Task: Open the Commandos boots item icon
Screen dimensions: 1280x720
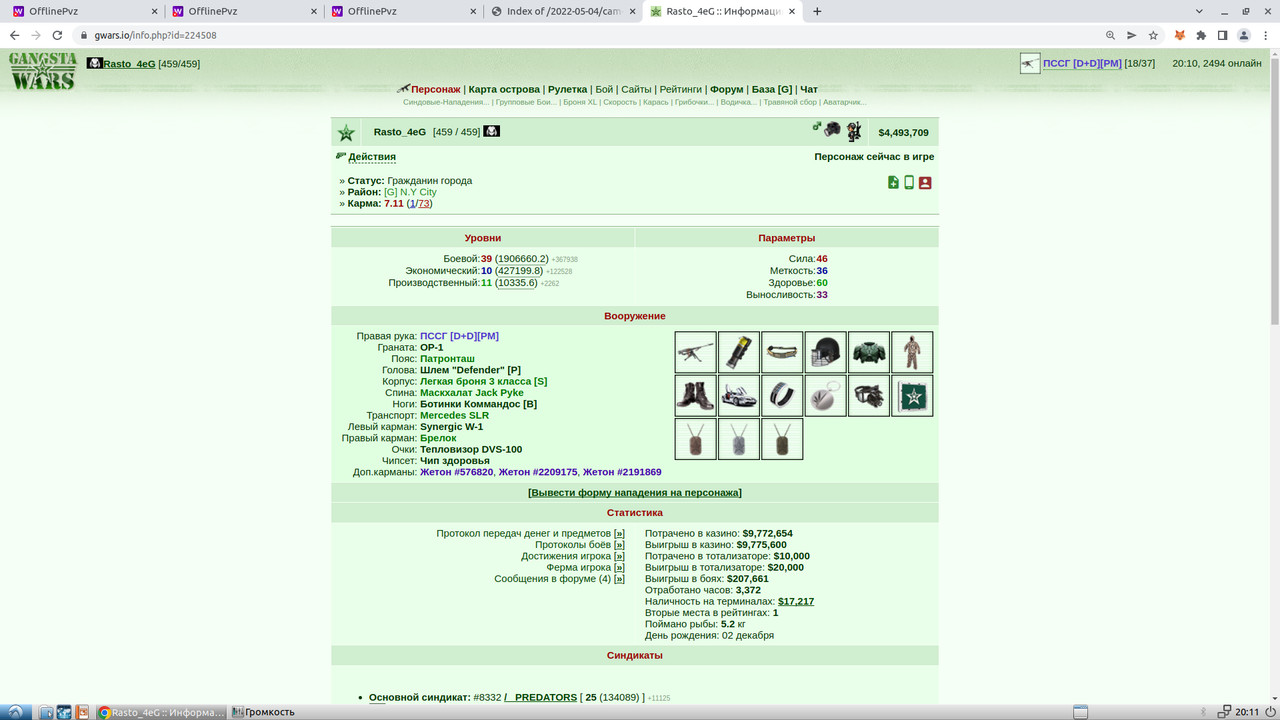Action: (696, 396)
